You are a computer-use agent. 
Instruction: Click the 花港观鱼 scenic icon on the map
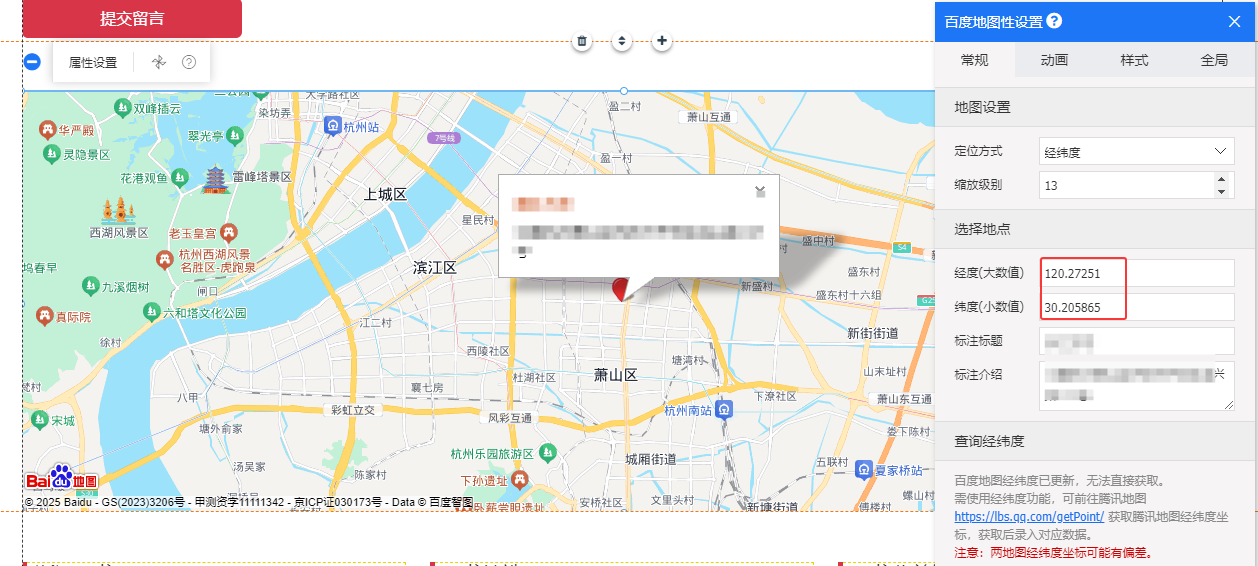click(x=179, y=177)
